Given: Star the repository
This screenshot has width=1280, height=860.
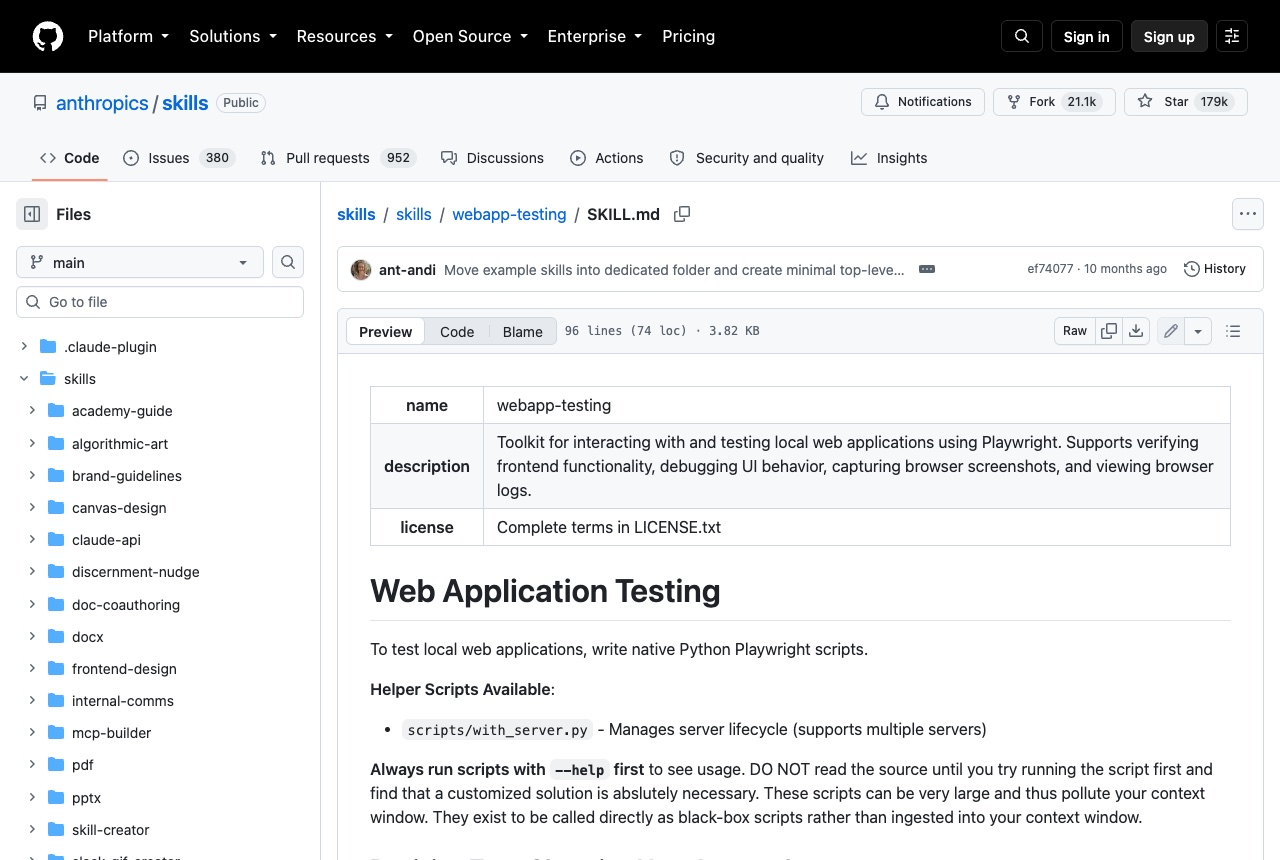Looking at the screenshot, I should tap(1186, 102).
